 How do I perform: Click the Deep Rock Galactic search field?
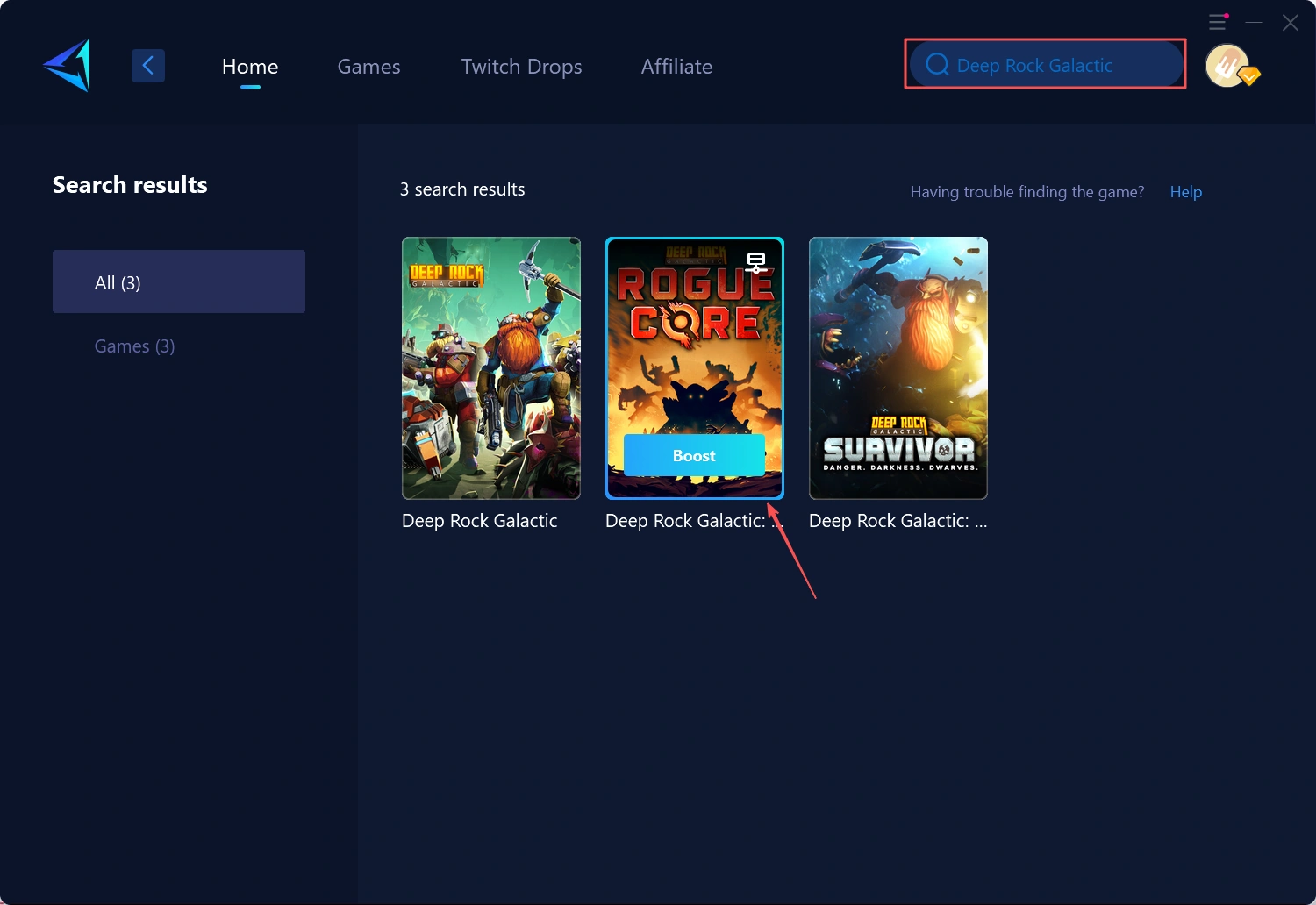click(1046, 65)
